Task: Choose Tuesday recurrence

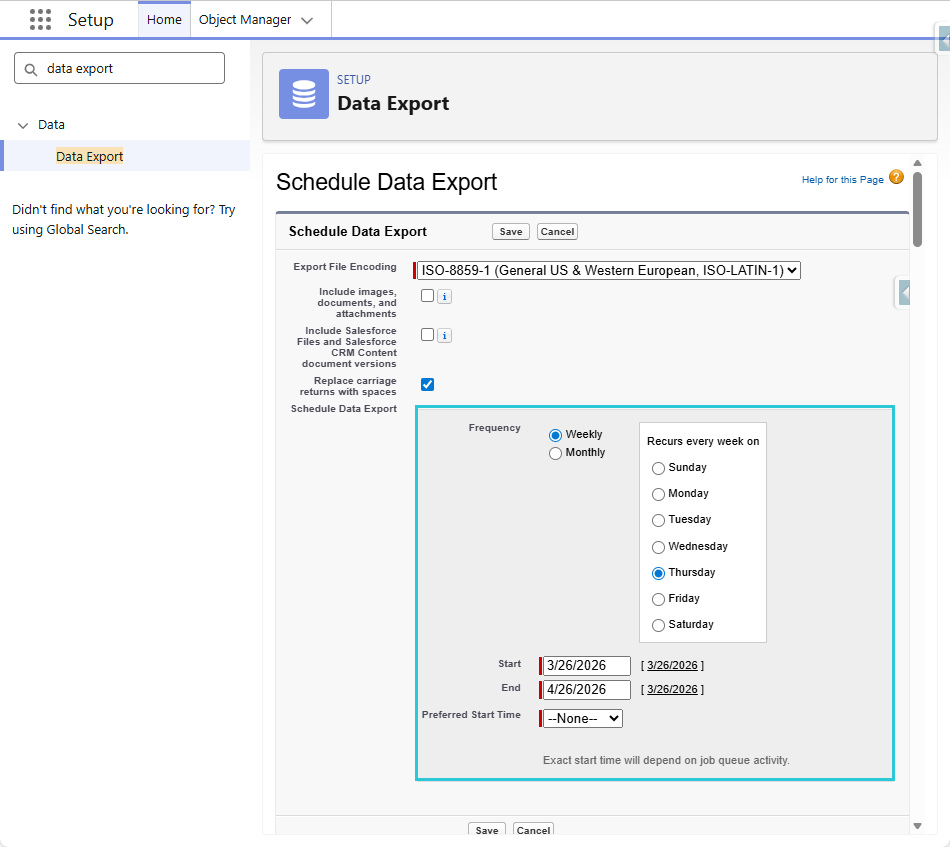Action: point(658,520)
